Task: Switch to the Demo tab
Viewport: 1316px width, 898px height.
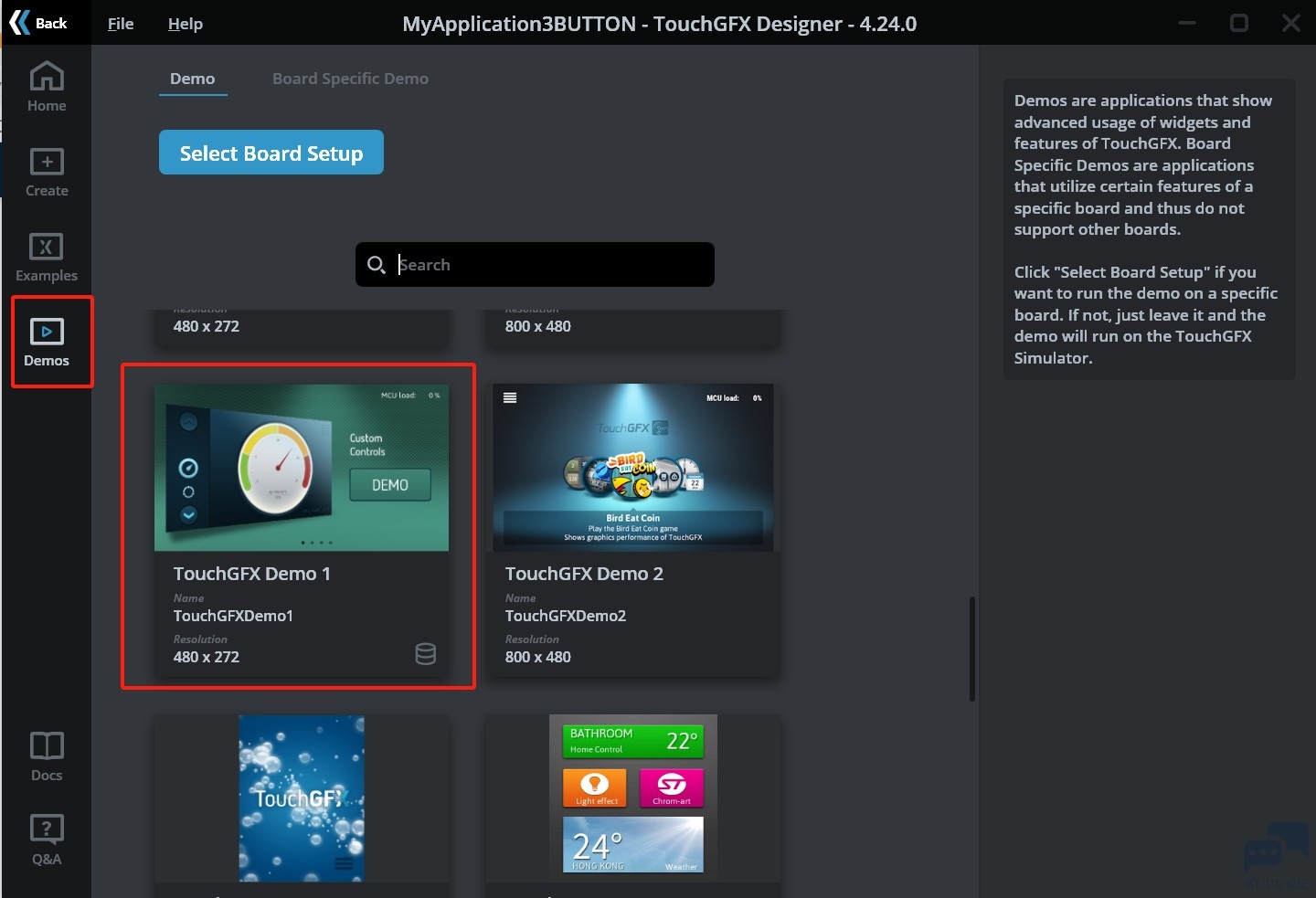Action: (193, 79)
